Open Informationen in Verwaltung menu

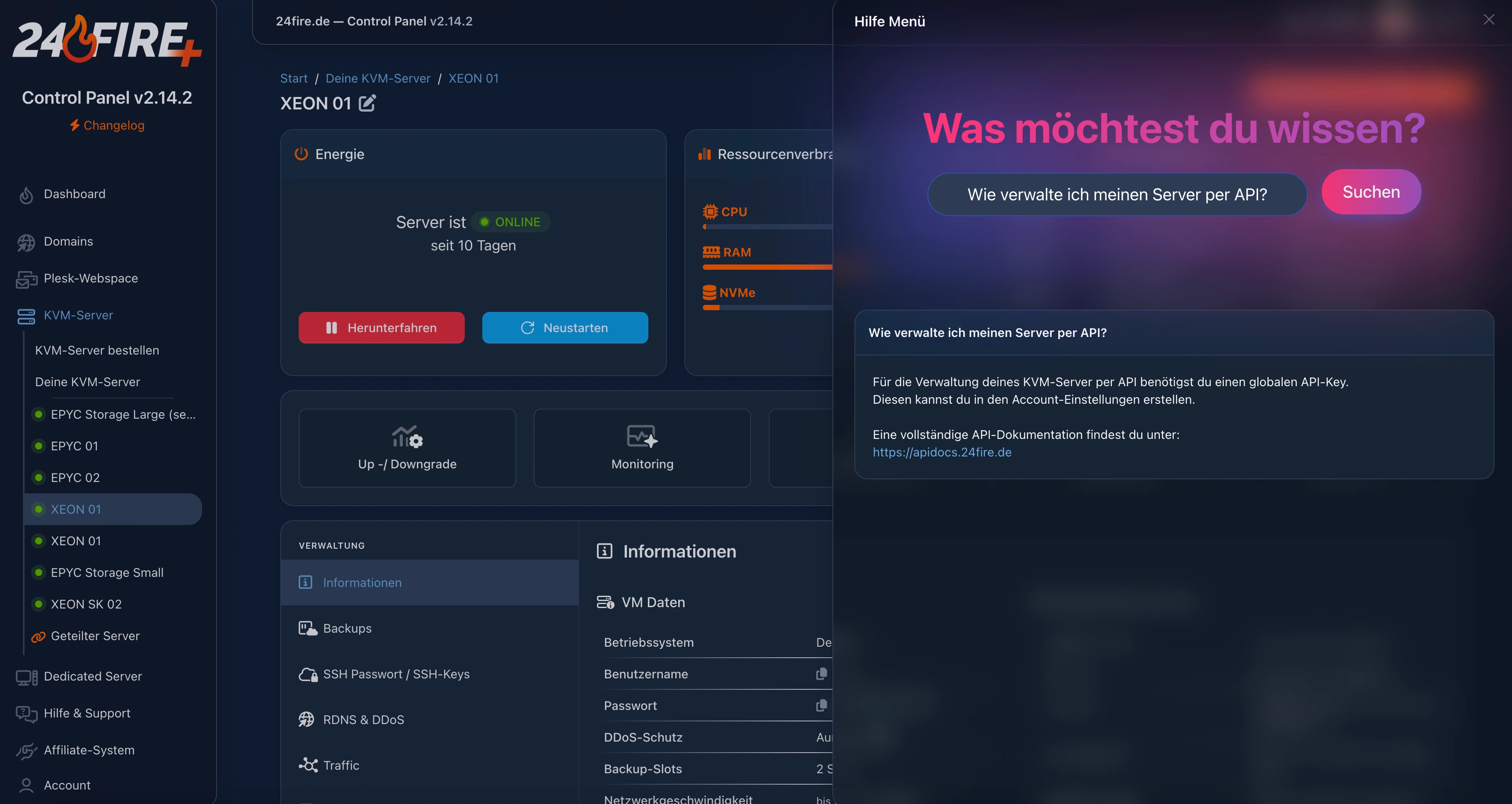[430, 583]
